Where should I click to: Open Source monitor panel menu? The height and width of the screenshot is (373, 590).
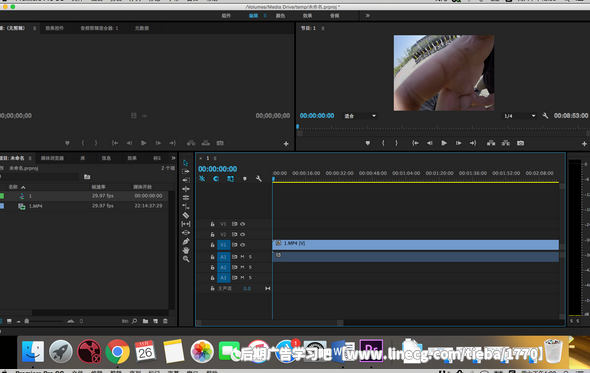34,28
